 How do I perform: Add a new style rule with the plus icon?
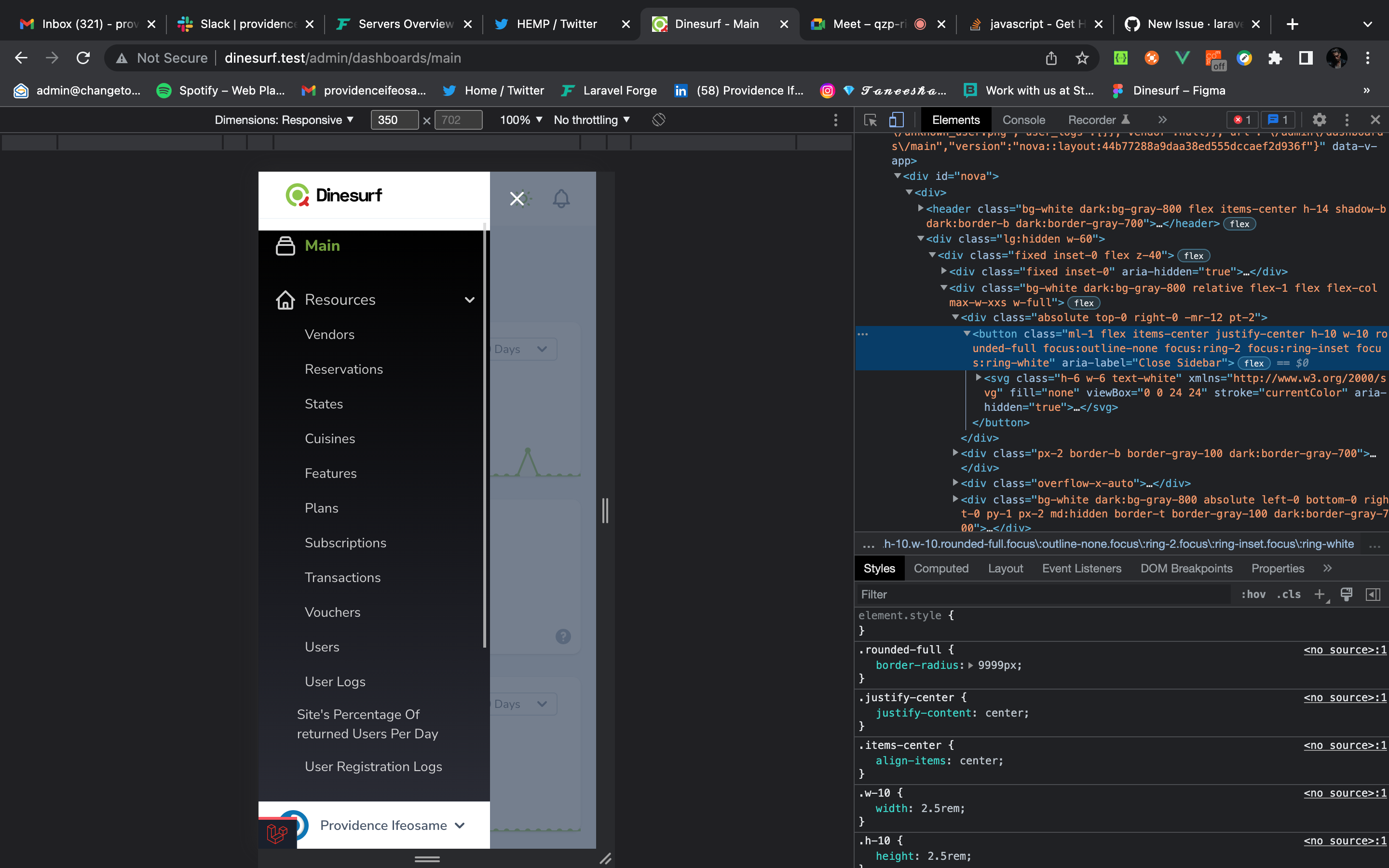(1320, 594)
